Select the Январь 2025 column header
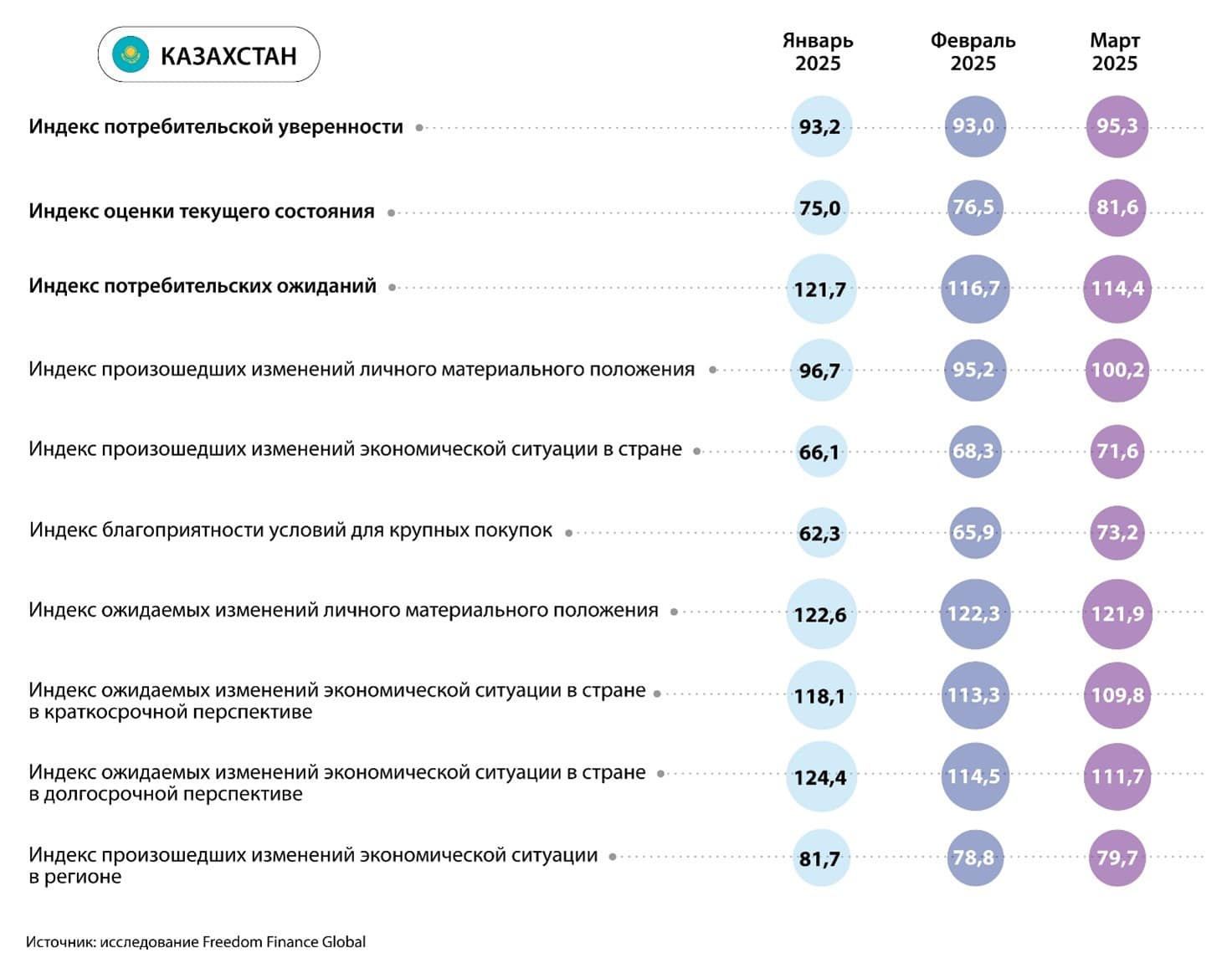 (x=818, y=52)
